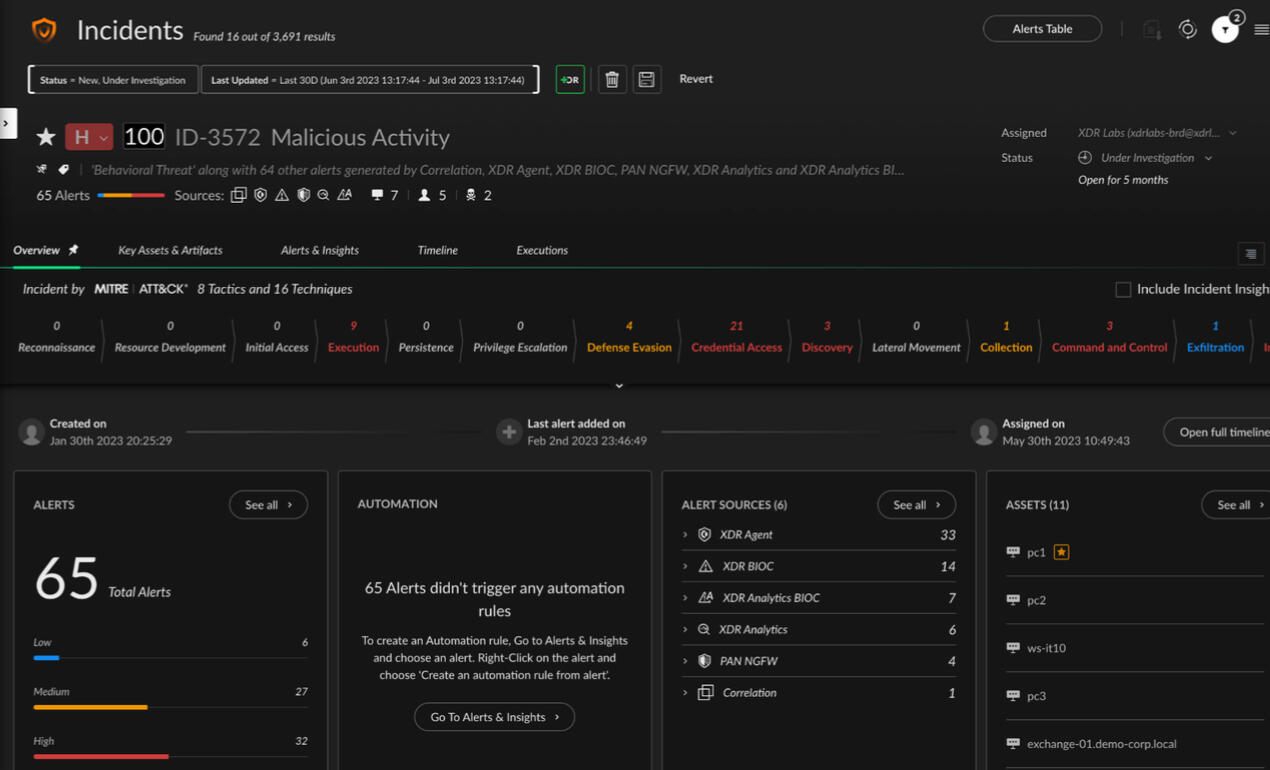Click the comments icon showing 7
1270x770 pixels.
tap(377, 195)
